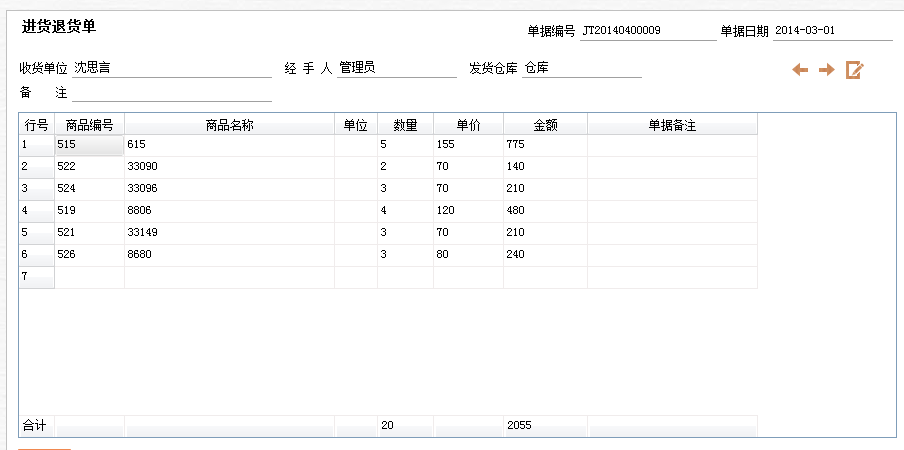Click the empty 备注 input field
The width and height of the screenshot is (904, 450).
click(x=172, y=92)
